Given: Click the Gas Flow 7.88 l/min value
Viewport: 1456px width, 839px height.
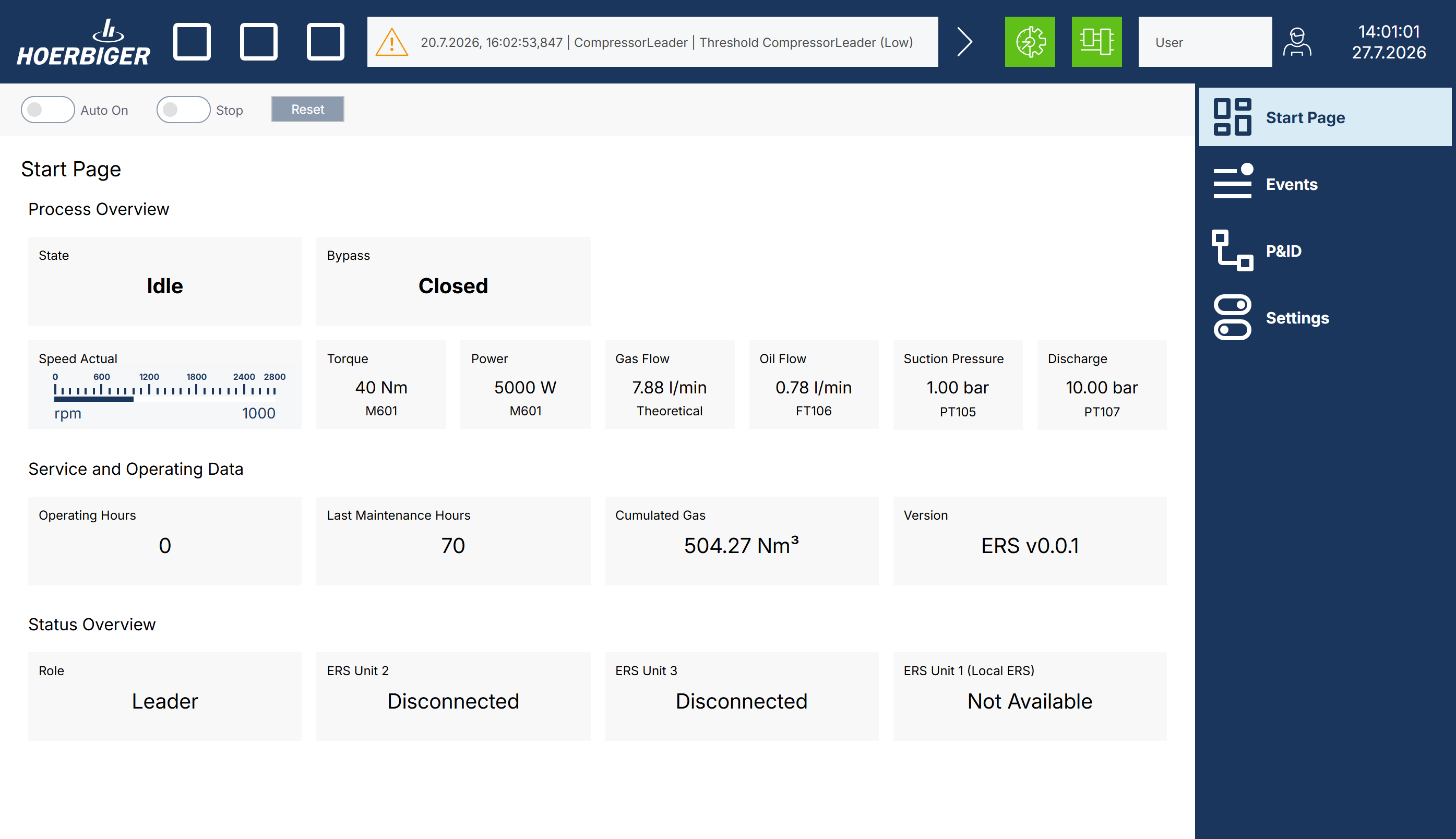Looking at the screenshot, I should click(x=669, y=387).
